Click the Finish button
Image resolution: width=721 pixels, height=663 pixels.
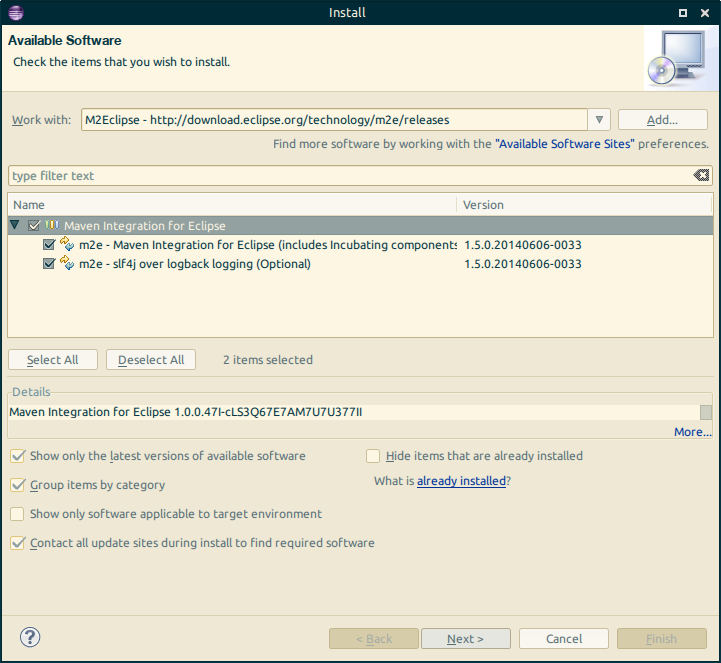point(662,639)
